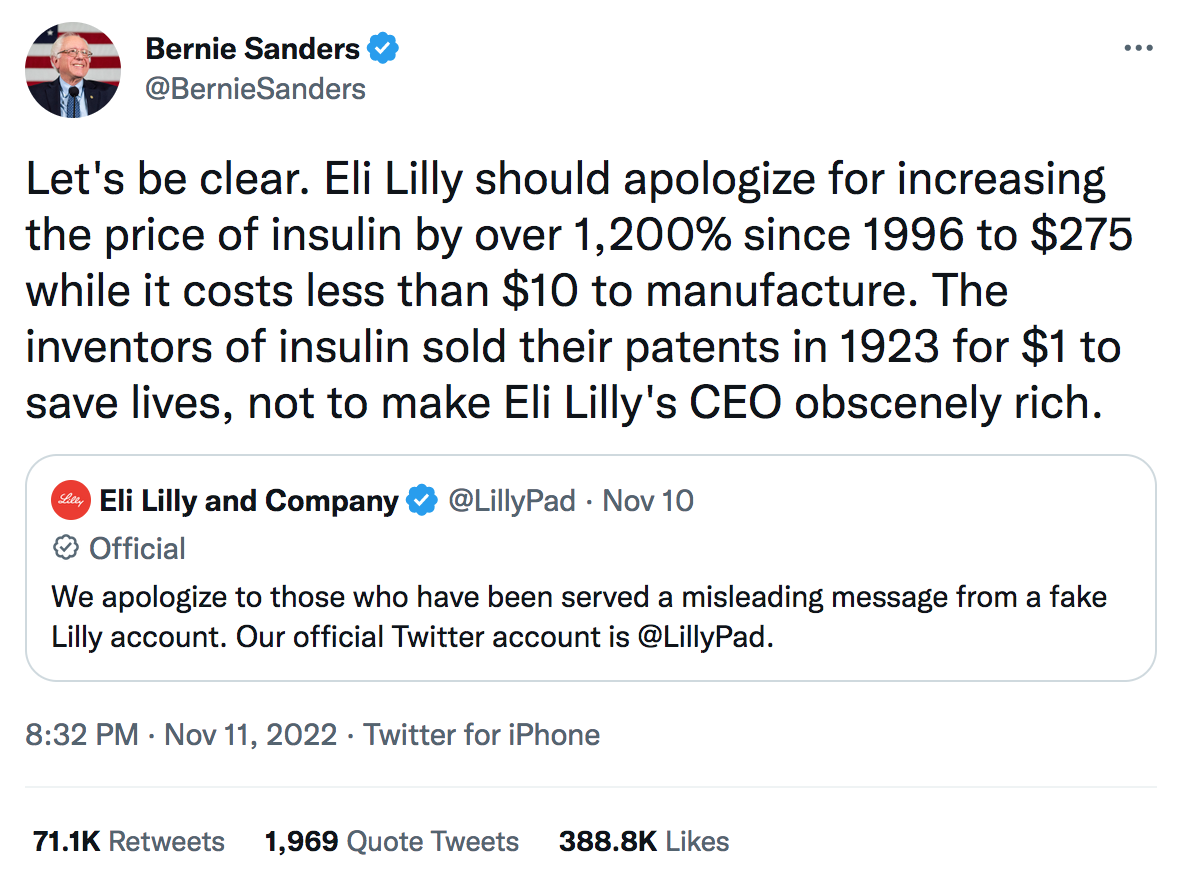Open the three-dot more options menu
The height and width of the screenshot is (886, 1178).
(x=1138, y=48)
